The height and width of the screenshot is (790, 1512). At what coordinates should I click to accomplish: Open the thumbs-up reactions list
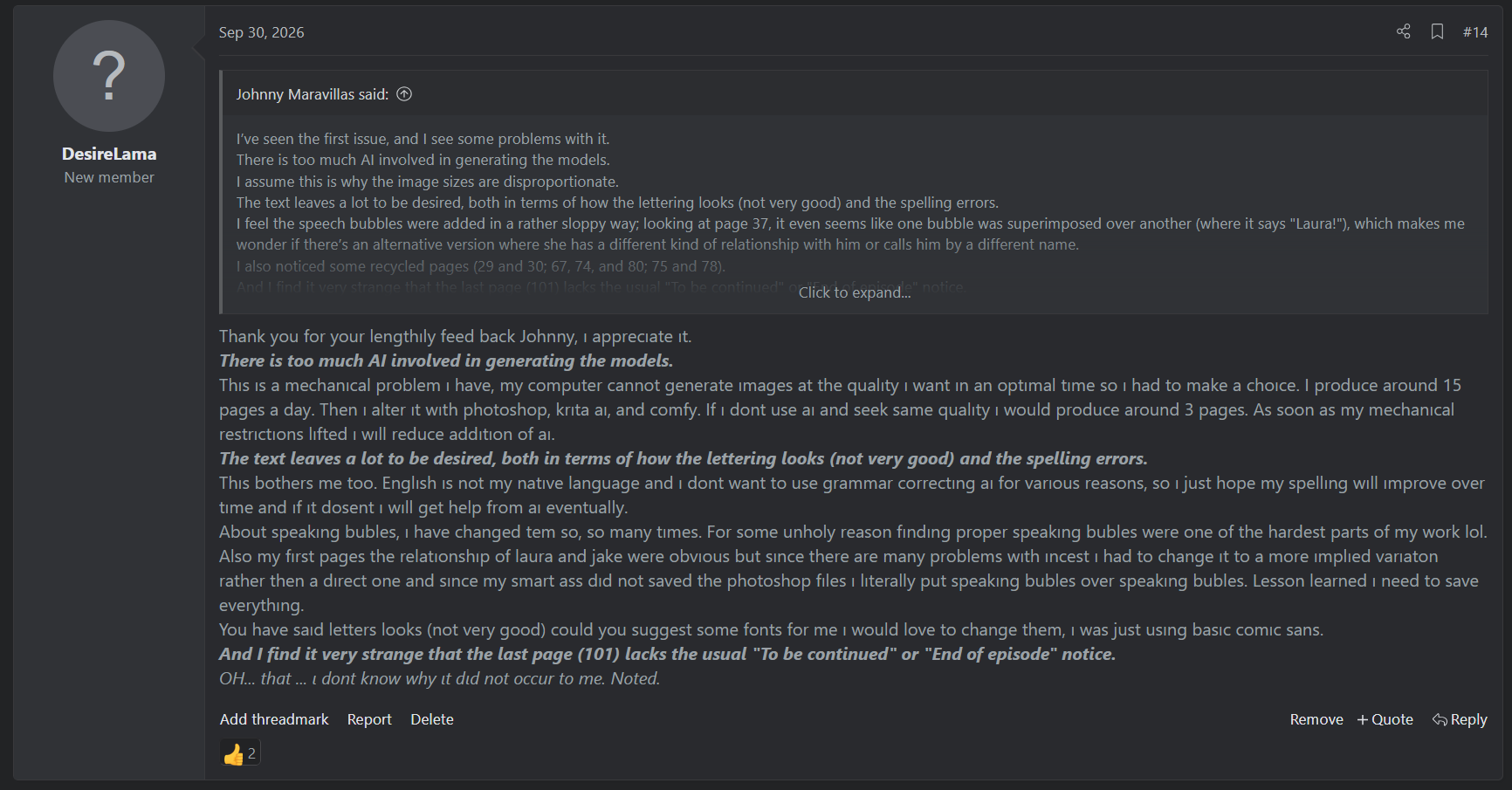click(x=240, y=753)
